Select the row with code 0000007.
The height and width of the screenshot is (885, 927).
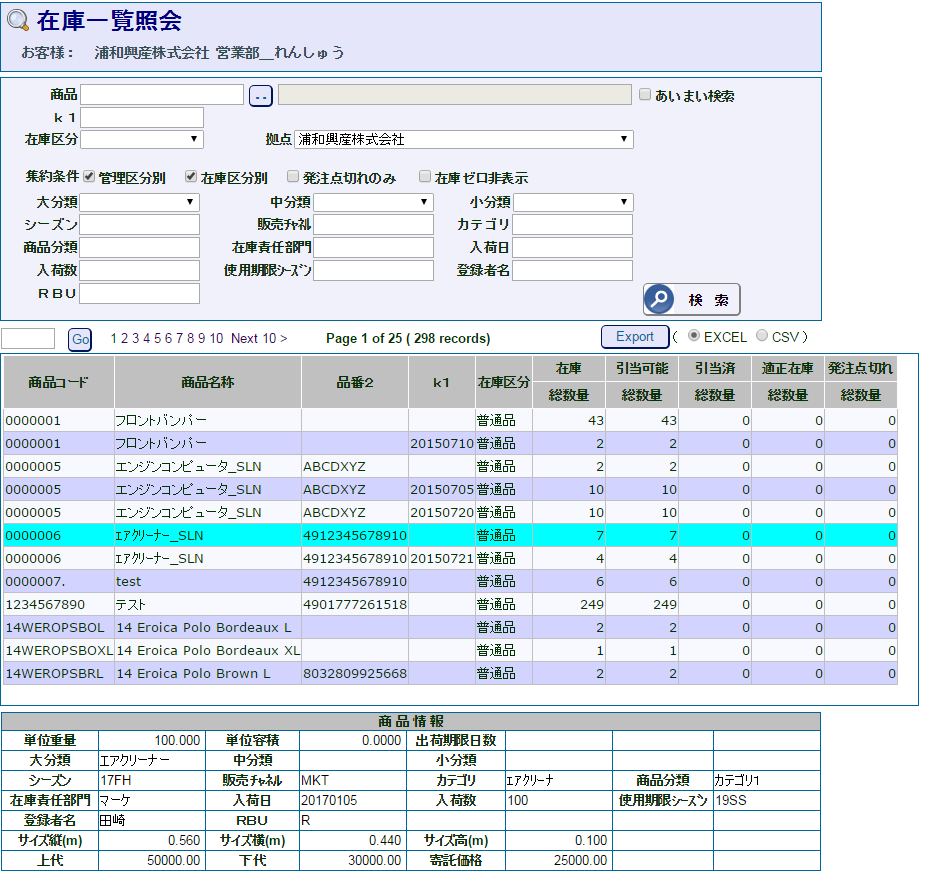point(450,582)
